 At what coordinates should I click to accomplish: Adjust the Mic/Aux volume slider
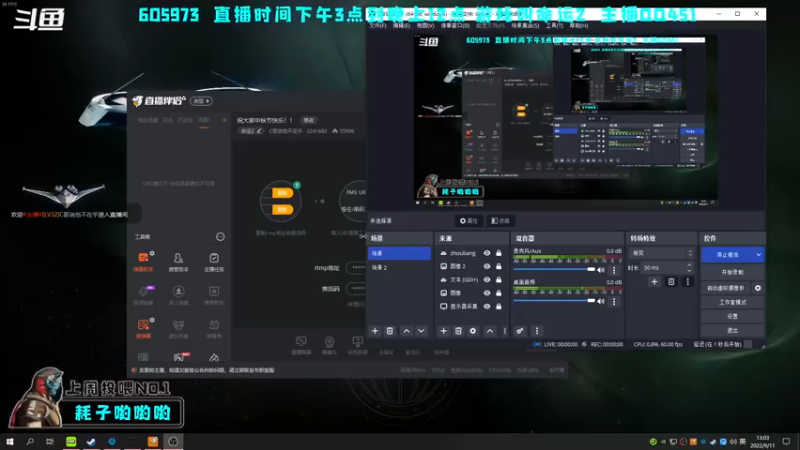(x=554, y=269)
